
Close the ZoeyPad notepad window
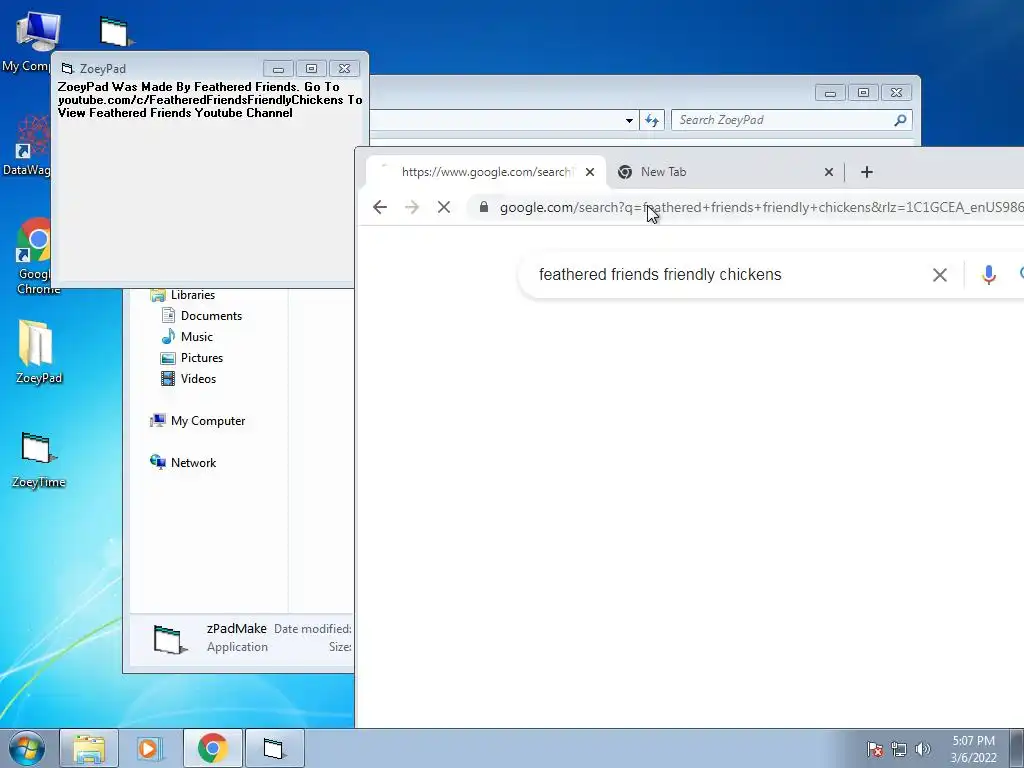click(344, 69)
